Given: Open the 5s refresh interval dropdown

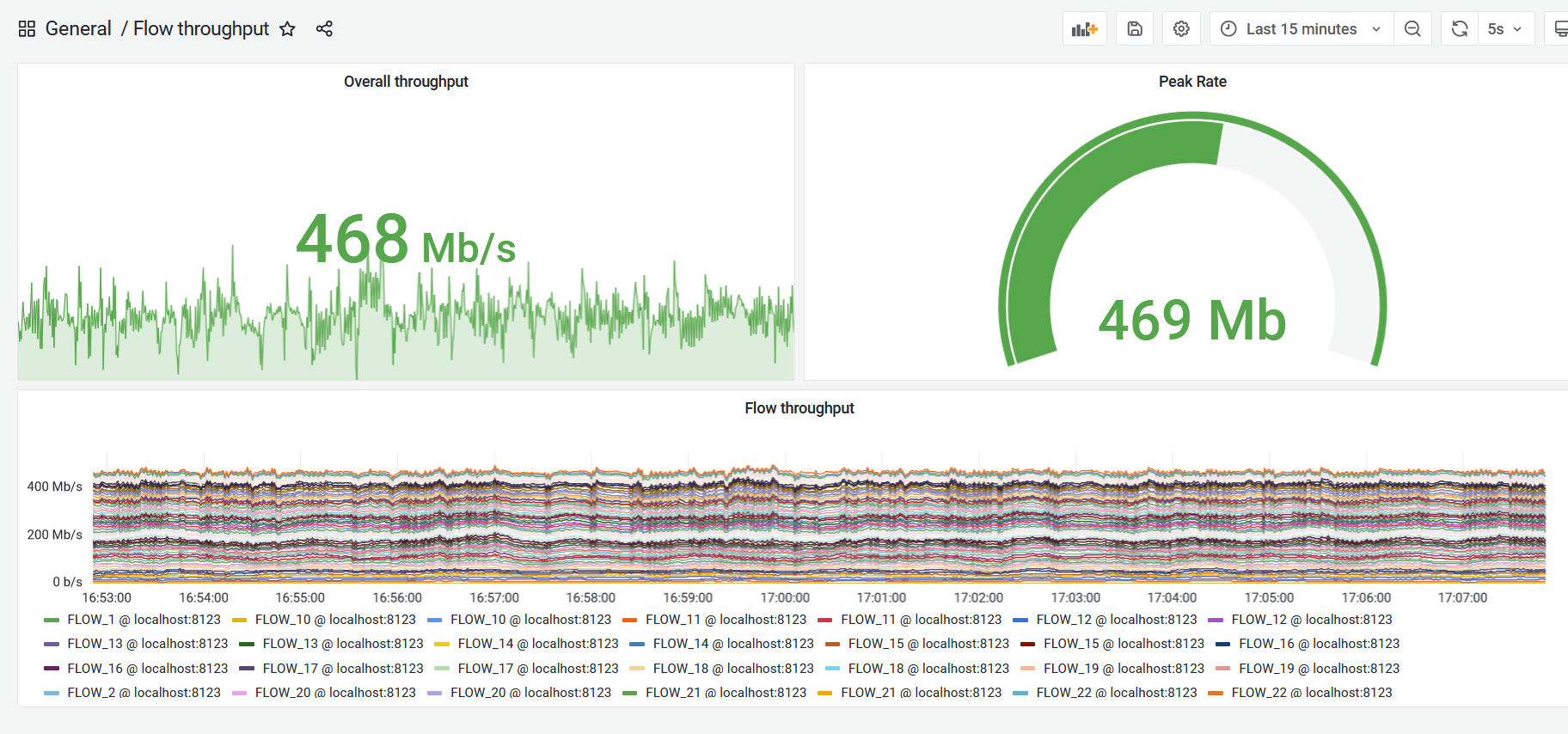Looking at the screenshot, I should [x=1505, y=29].
